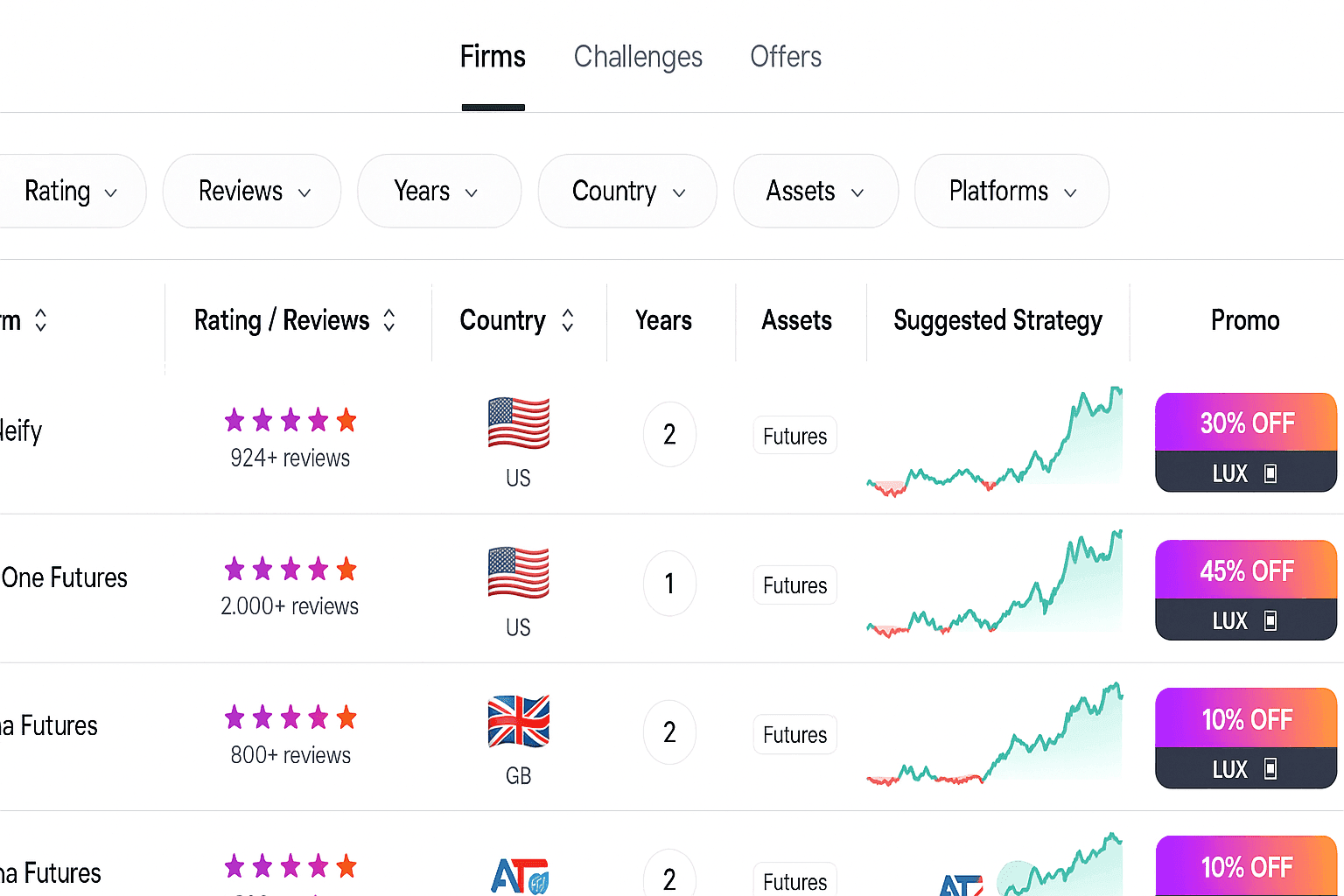Click the US flag for One Futures
Viewport: 1344px width, 896px height.
click(x=518, y=572)
